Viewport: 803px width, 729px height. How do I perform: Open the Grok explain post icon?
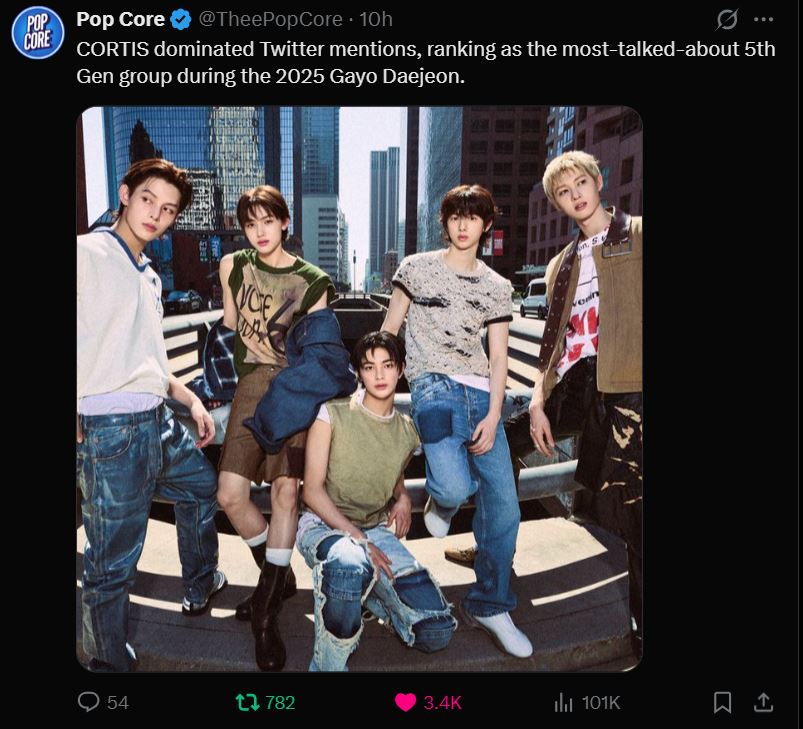(727, 19)
